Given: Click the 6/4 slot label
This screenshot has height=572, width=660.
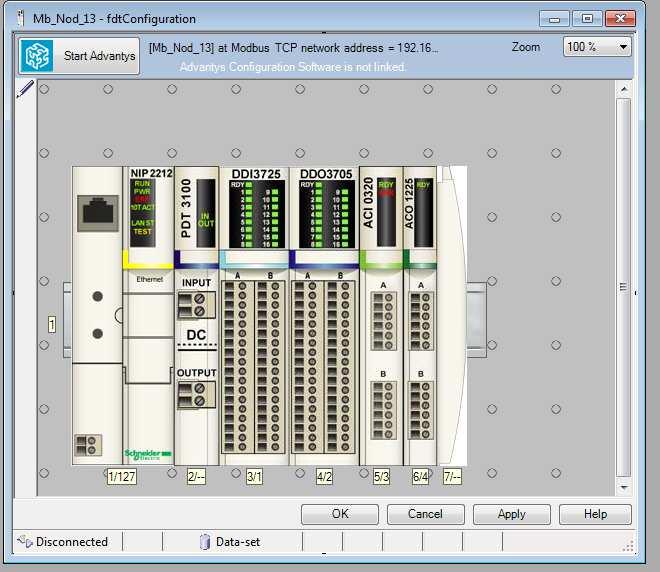Looking at the screenshot, I should pyautogui.click(x=420, y=476).
